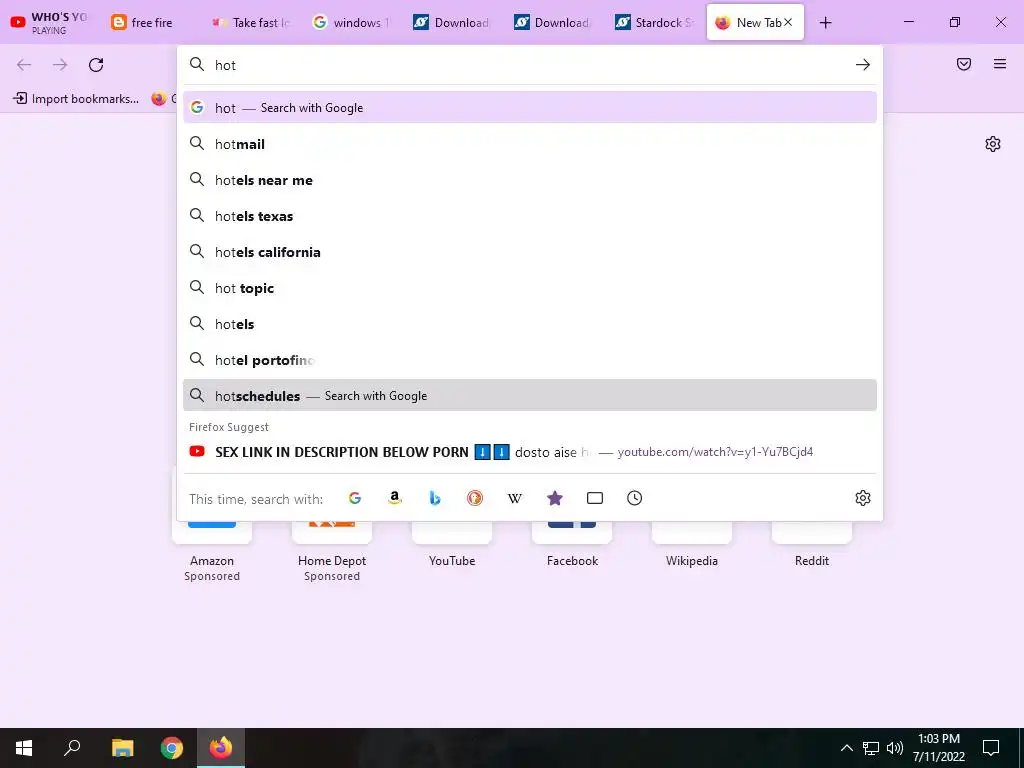Go forward one page
This screenshot has height=768, width=1024.
coord(60,65)
